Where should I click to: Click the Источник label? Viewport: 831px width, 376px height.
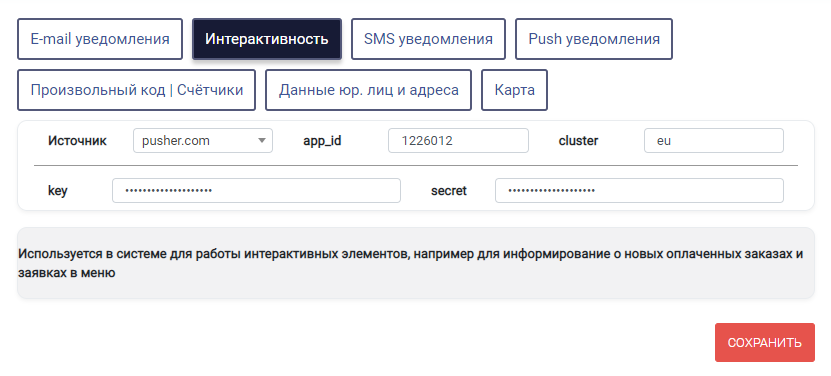coord(77,141)
